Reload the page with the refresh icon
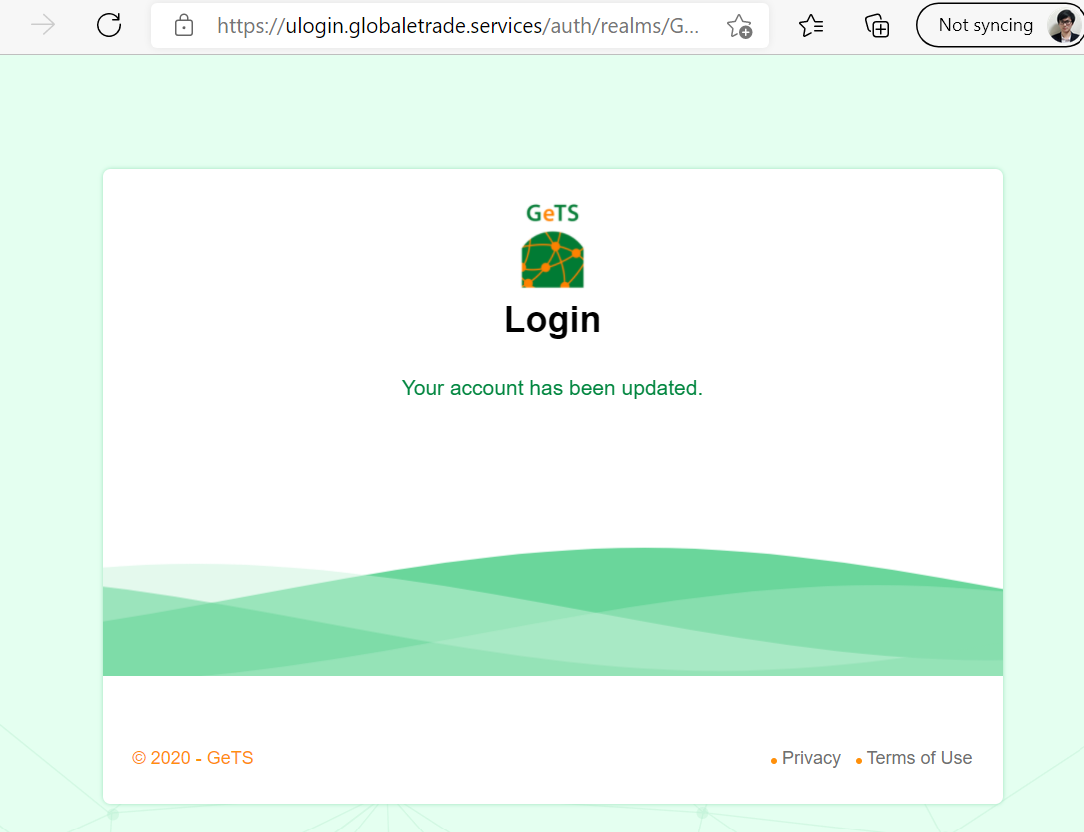Screen dimensions: 1084x832 109,26
